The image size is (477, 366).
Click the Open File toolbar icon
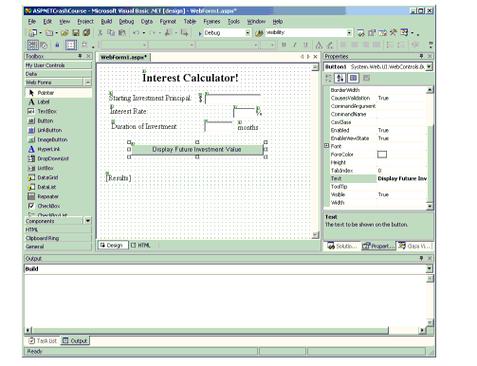[x=64, y=33]
